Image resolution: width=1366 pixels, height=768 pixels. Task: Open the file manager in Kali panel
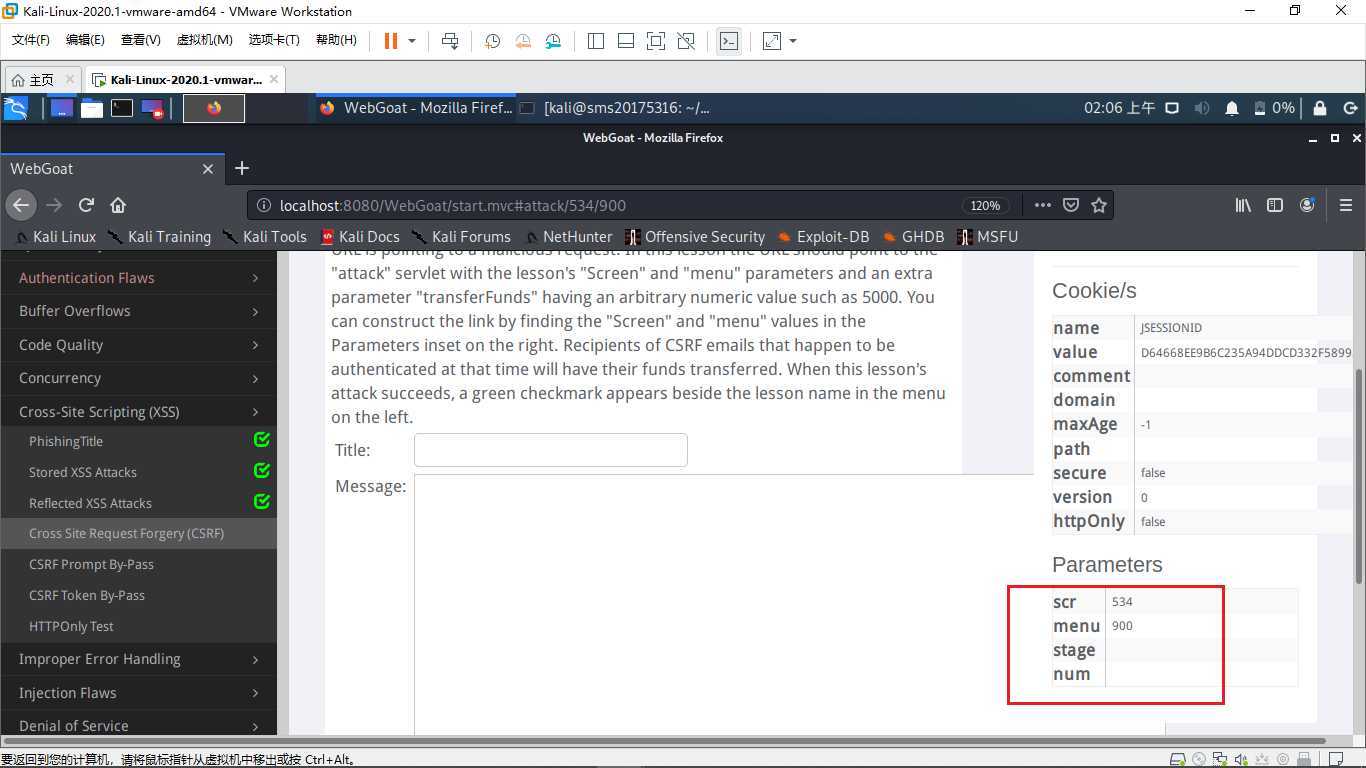coord(92,108)
